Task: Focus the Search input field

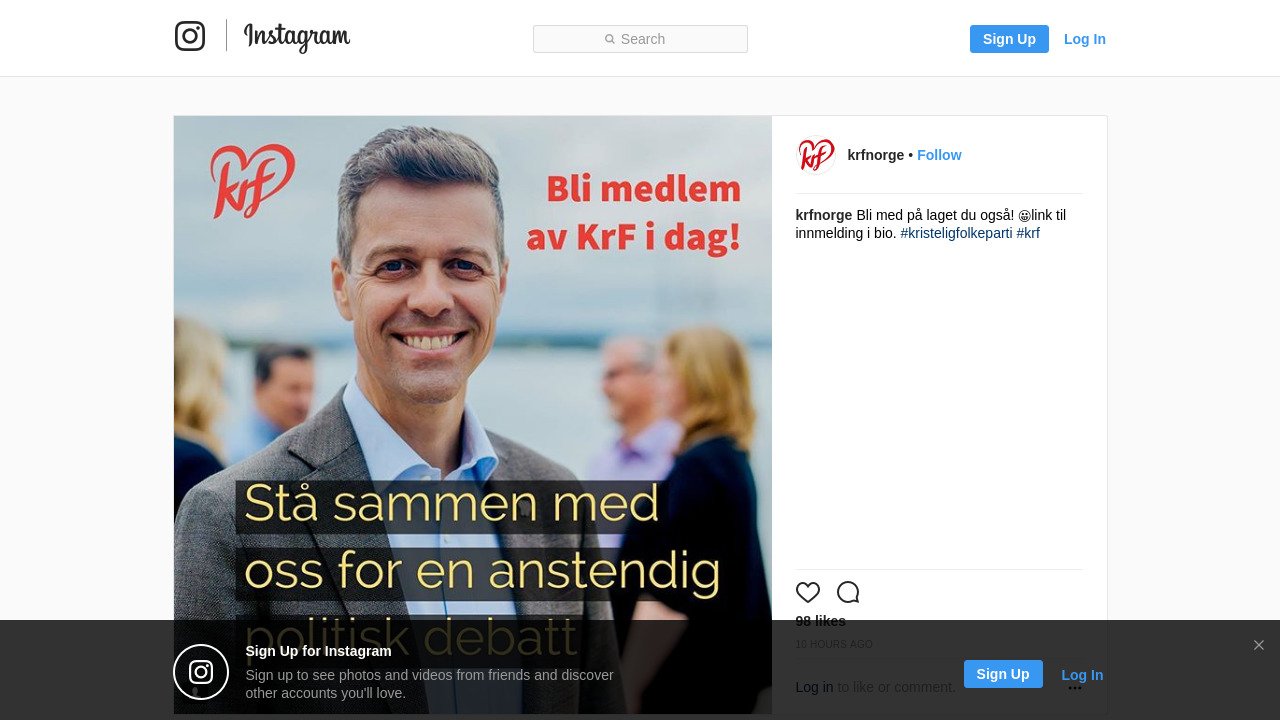Action: click(x=640, y=39)
